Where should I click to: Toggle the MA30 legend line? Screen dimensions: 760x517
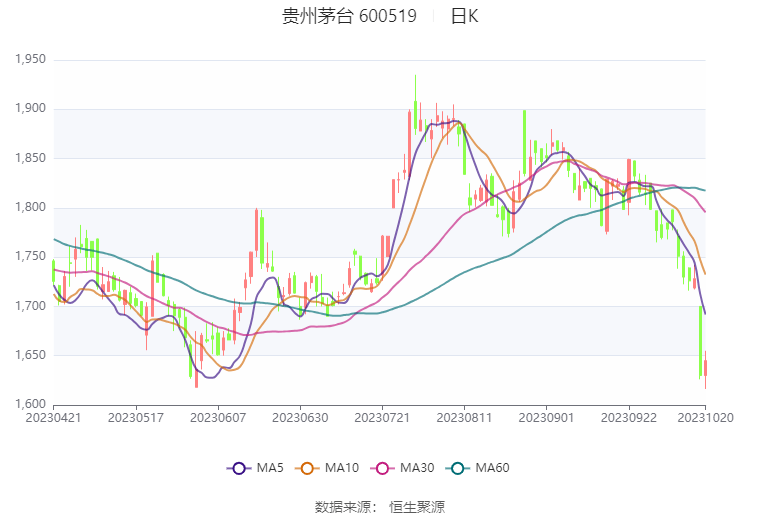(402, 468)
